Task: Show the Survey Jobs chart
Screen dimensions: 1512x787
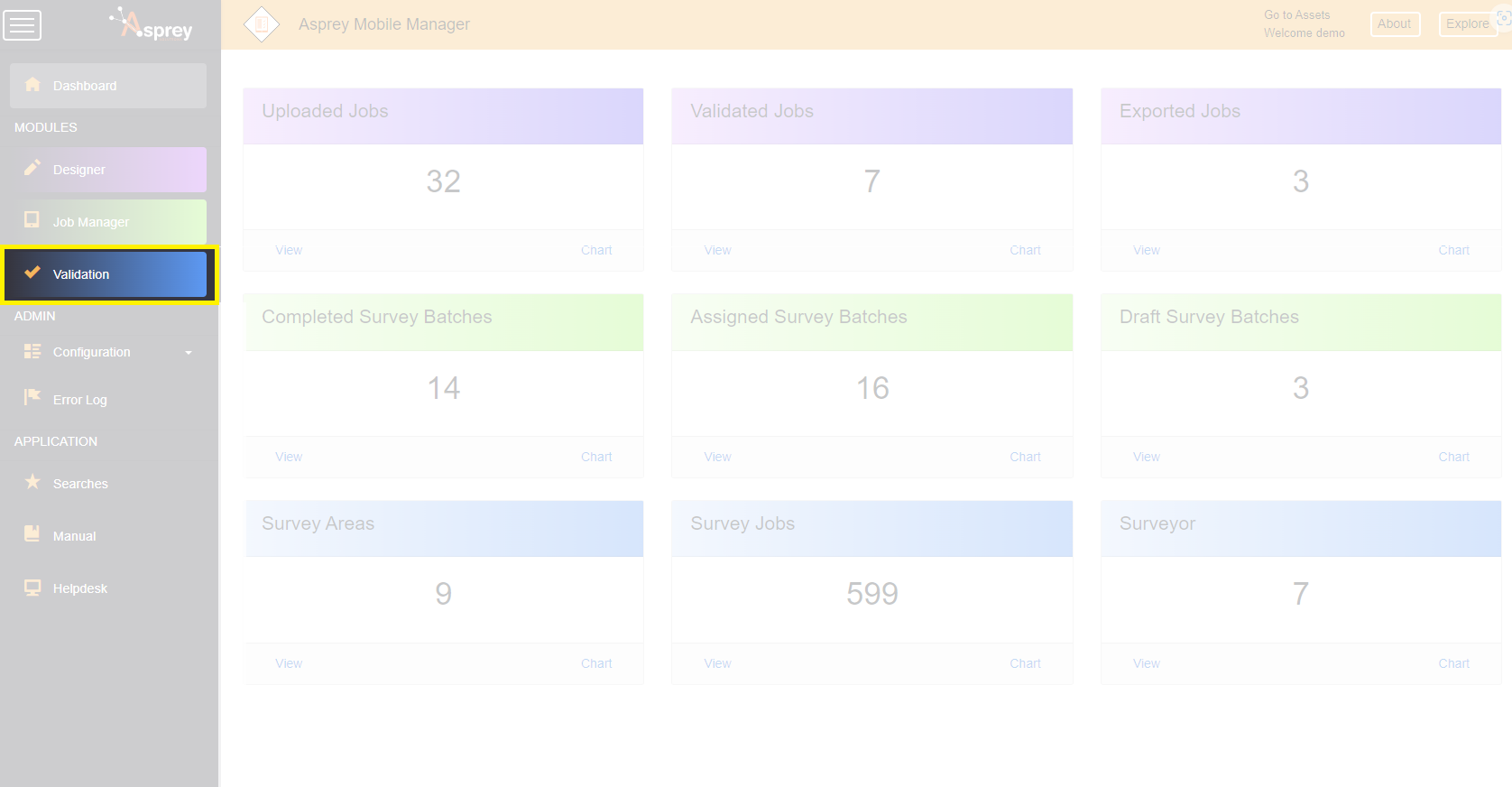Action: pos(1025,663)
